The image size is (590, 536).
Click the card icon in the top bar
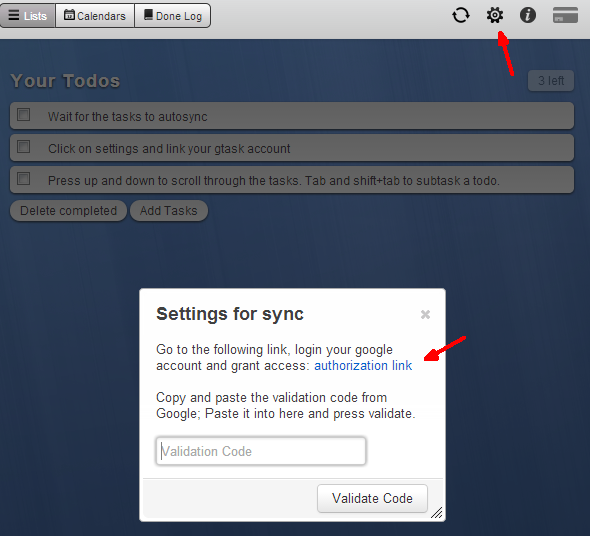565,15
